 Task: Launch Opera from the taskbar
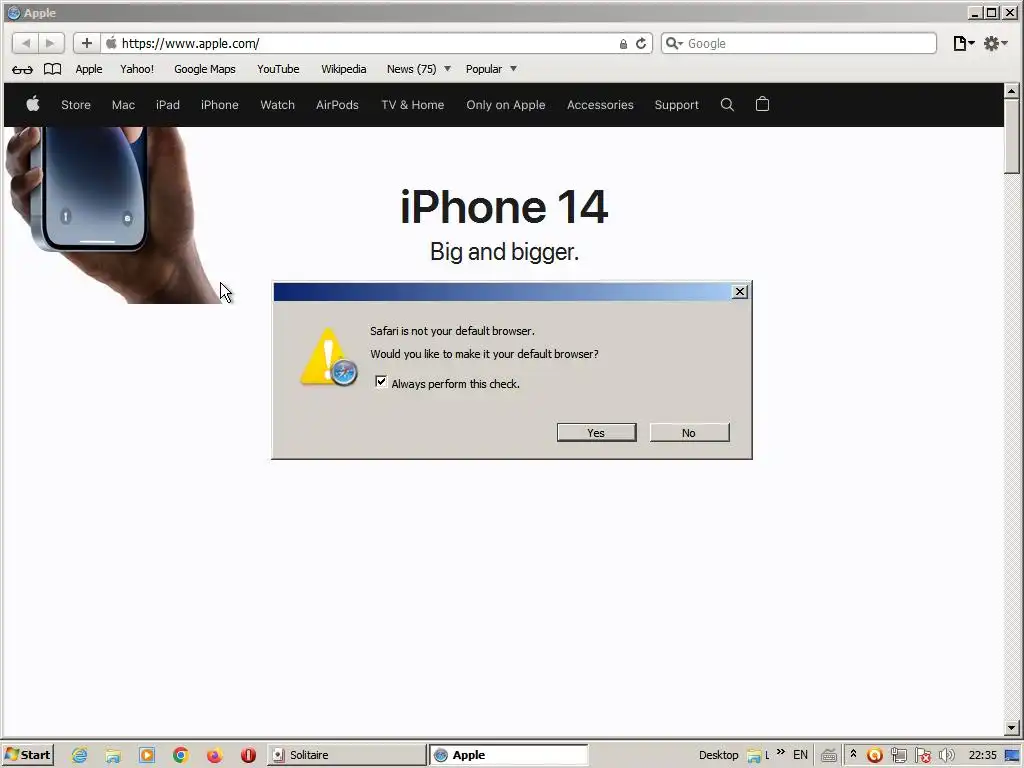pos(248,755)
